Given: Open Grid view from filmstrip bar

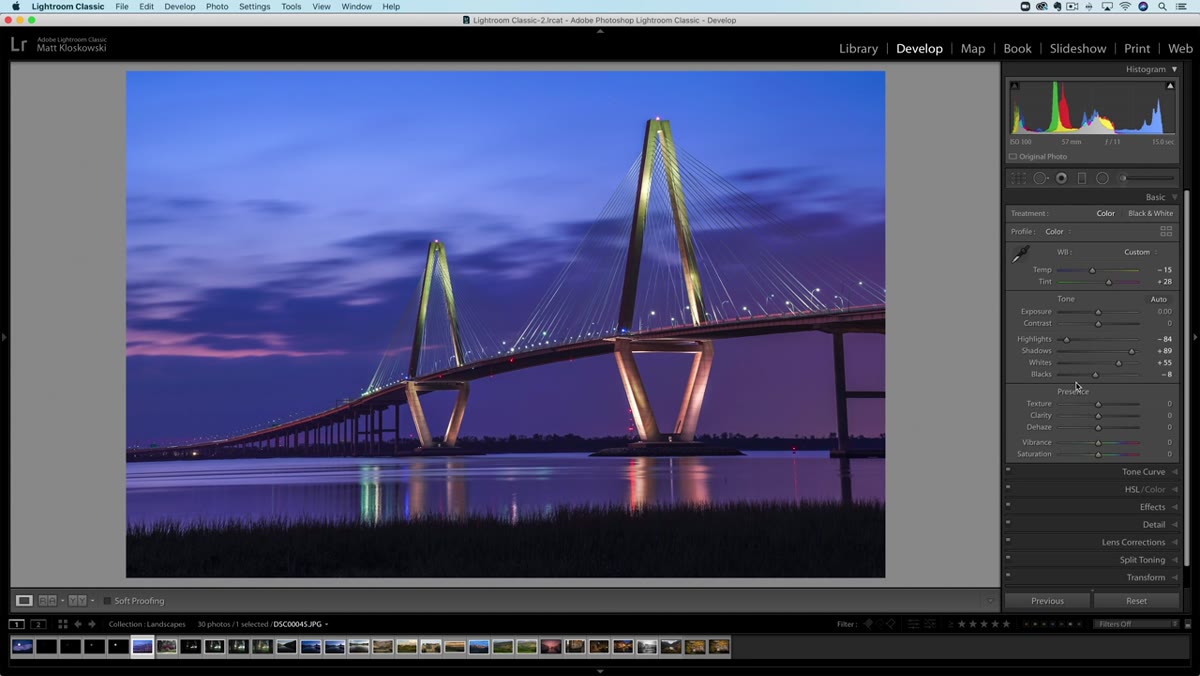Looking at the screenshot, I should pos(62,624).
